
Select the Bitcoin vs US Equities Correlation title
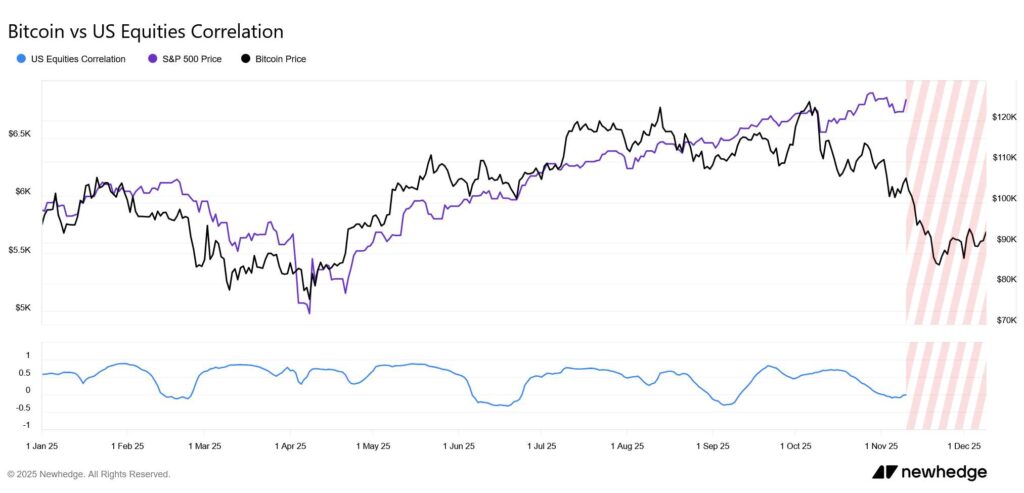[145, 32]
